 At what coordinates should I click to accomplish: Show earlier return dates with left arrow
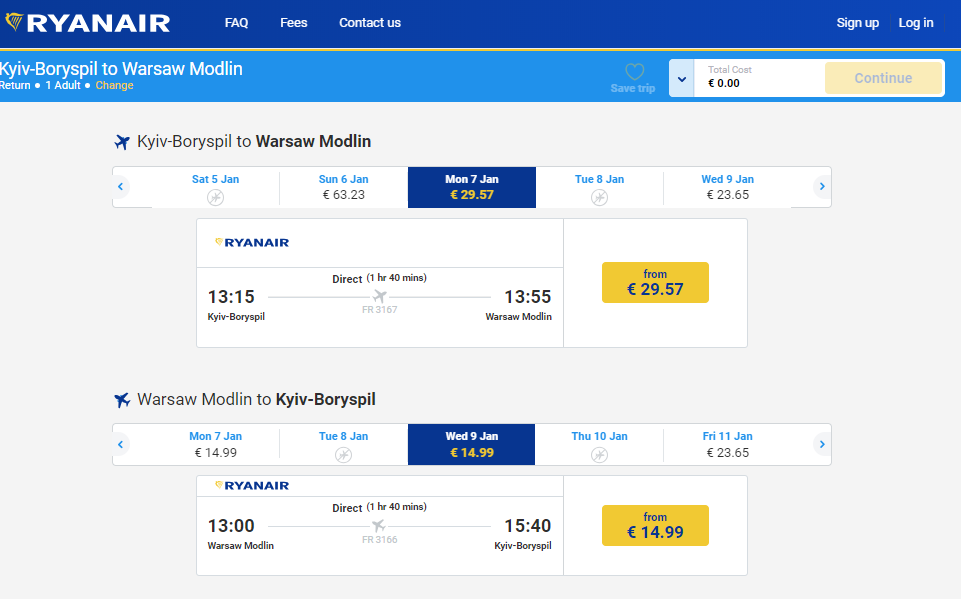pyautogui.click(x=121, y=444)
